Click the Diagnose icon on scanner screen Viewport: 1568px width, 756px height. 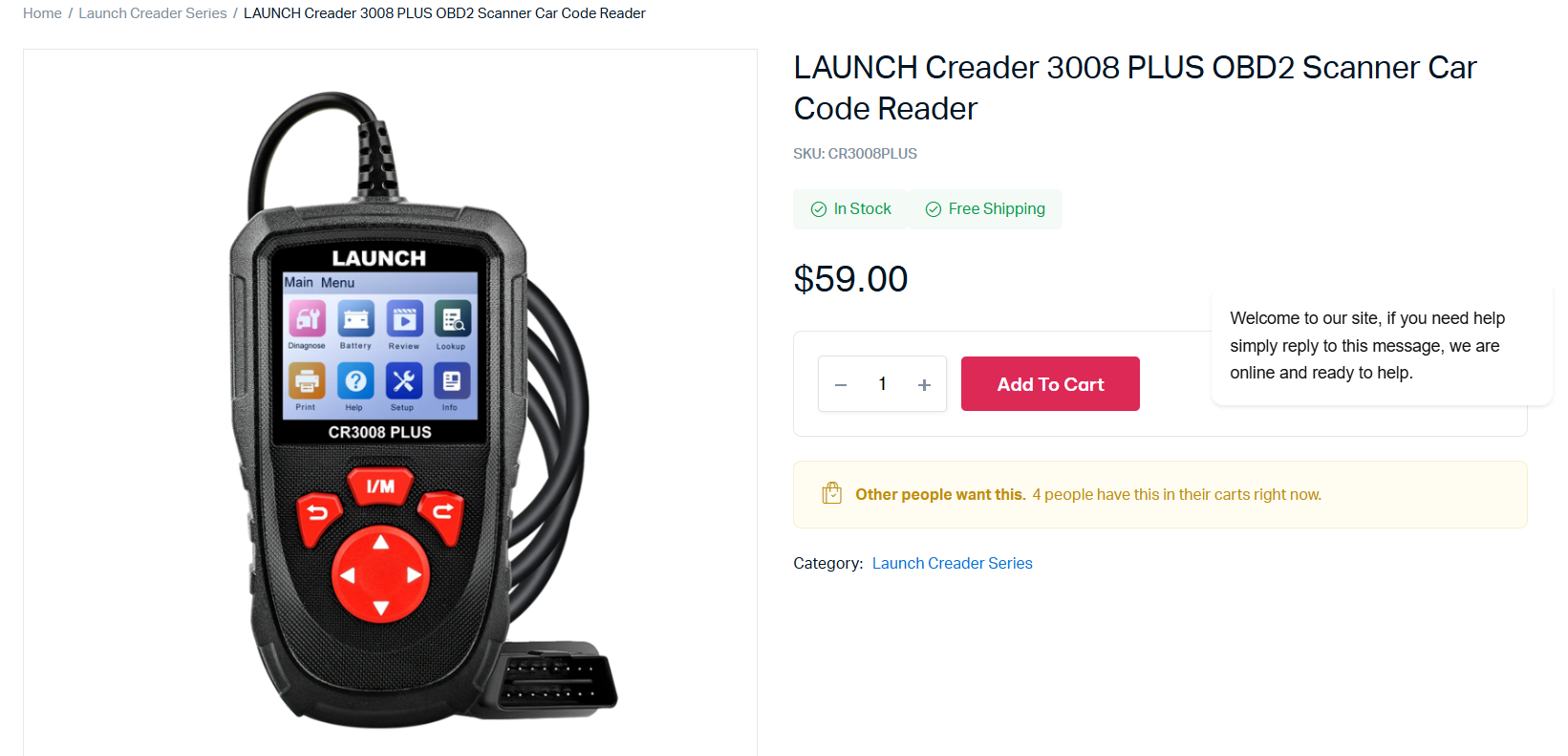(x=307, y=319)
